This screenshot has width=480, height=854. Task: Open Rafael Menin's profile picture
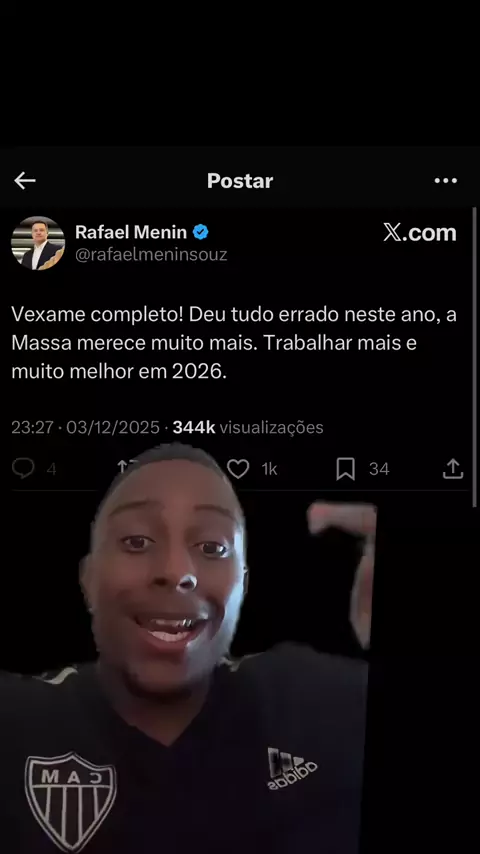38,243
